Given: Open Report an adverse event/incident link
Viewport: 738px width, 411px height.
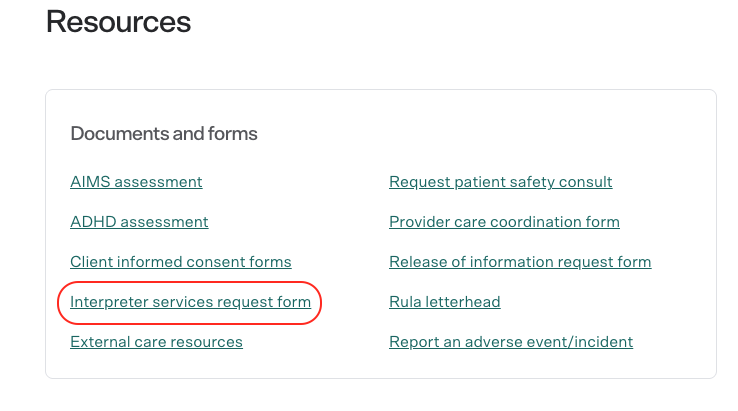Looking at the screenshot, I should click(511, 342).
